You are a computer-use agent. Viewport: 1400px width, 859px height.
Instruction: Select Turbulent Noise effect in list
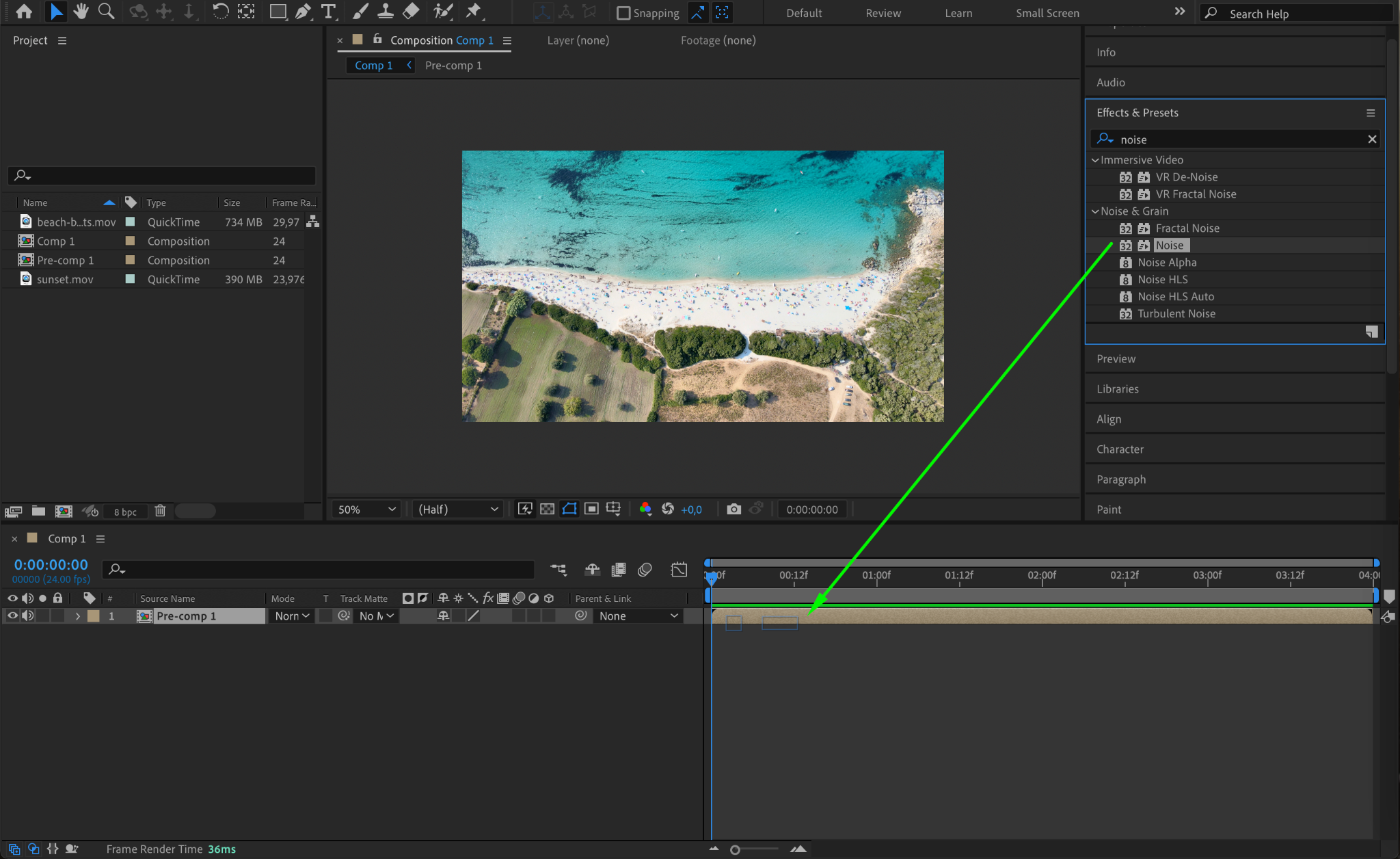click(1176, 314)
